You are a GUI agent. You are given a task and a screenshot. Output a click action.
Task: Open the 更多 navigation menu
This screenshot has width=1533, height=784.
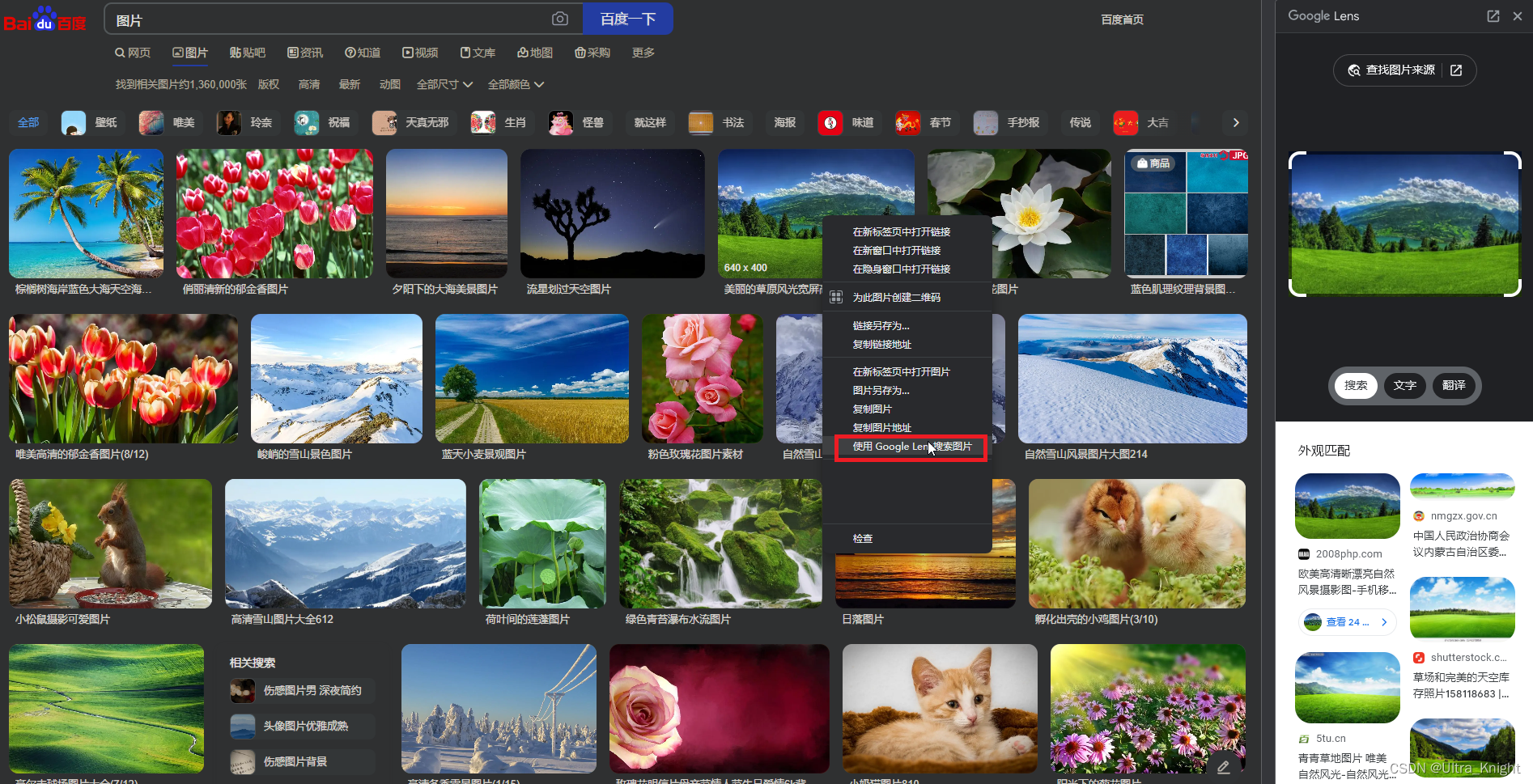[643, 53]
